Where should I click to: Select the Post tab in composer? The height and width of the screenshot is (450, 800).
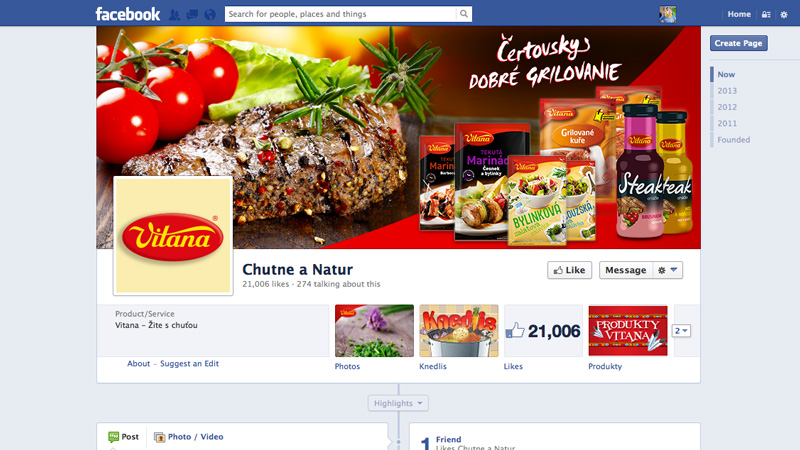click(123, 437)
